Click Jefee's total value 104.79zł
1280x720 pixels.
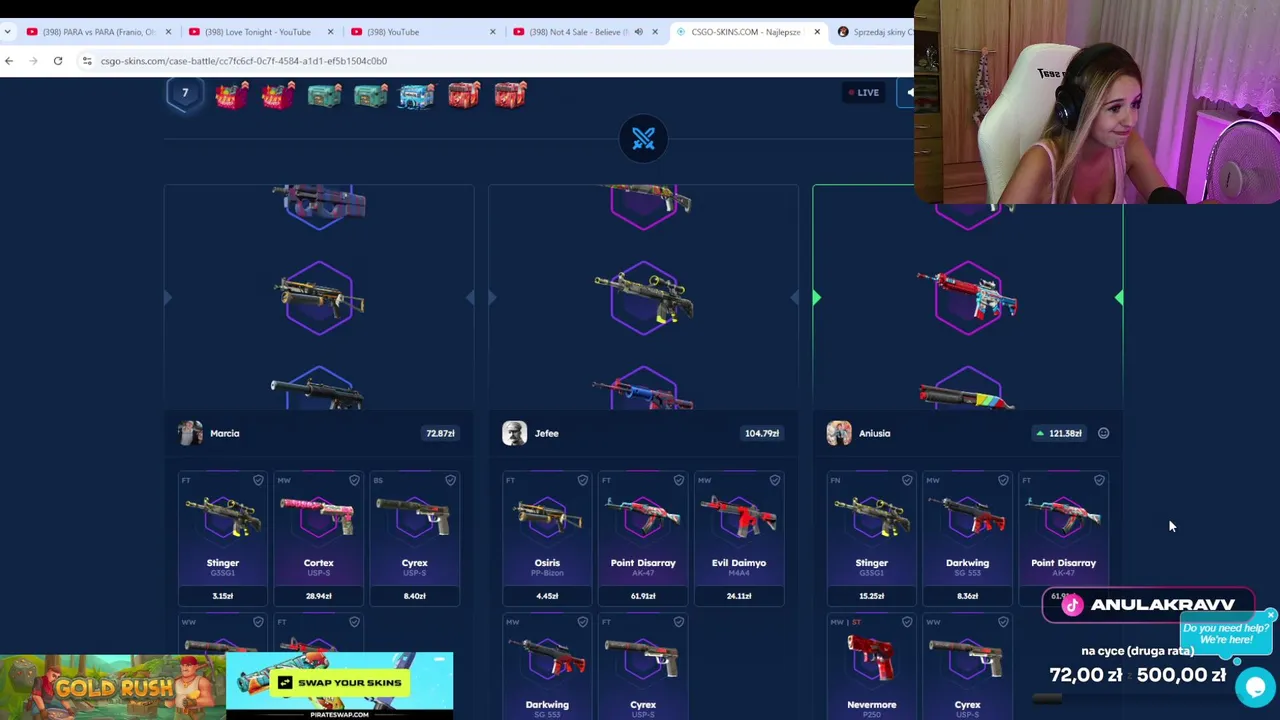pyautogui.click(x=762, y=433)
